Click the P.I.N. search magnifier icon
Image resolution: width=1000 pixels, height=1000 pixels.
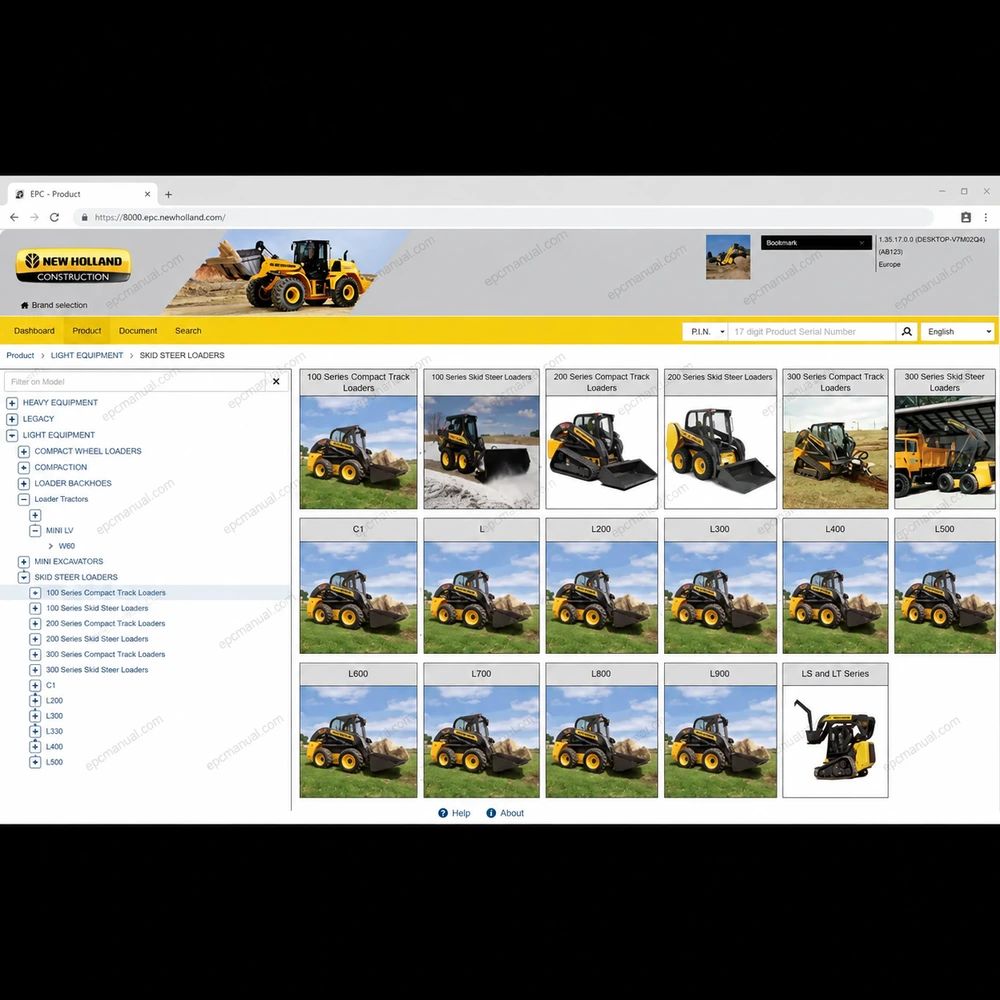point(906,332)
